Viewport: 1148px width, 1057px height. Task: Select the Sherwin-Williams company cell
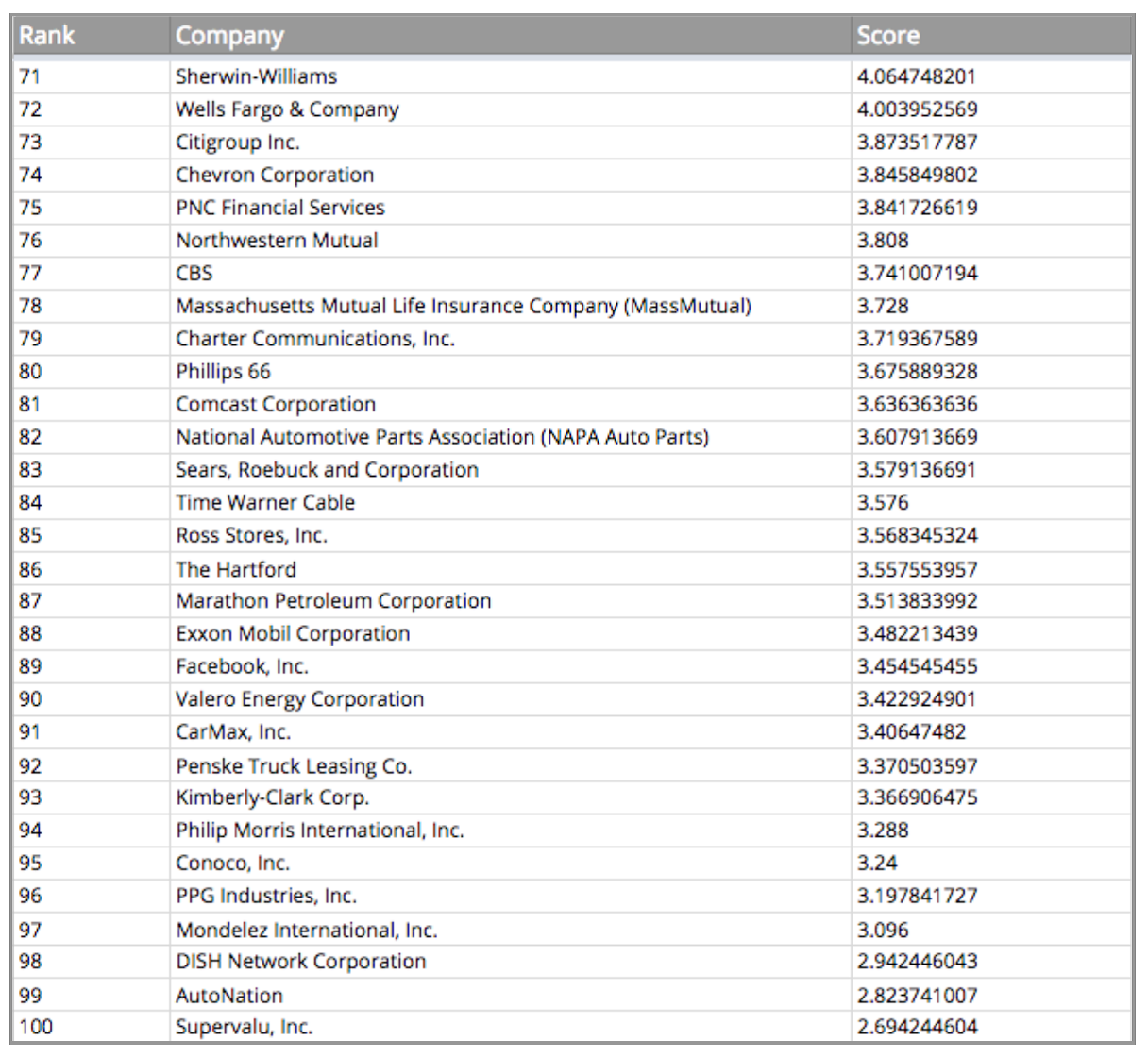coord(511,76)
